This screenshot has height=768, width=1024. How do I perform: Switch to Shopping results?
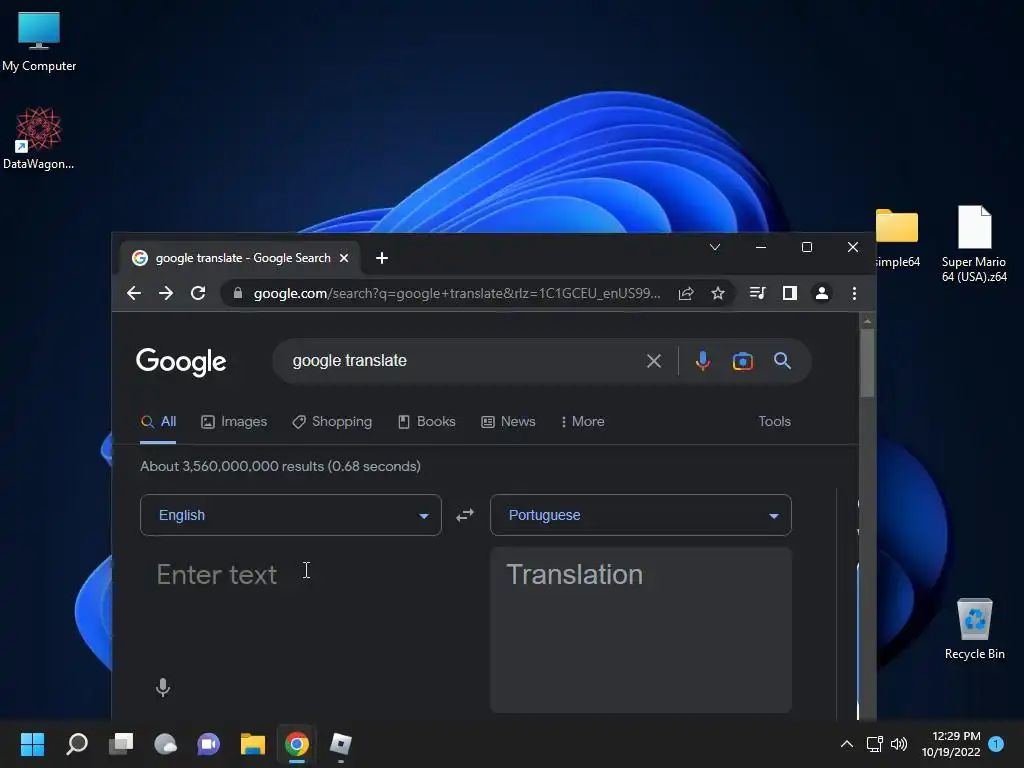[x=332, y=422]
